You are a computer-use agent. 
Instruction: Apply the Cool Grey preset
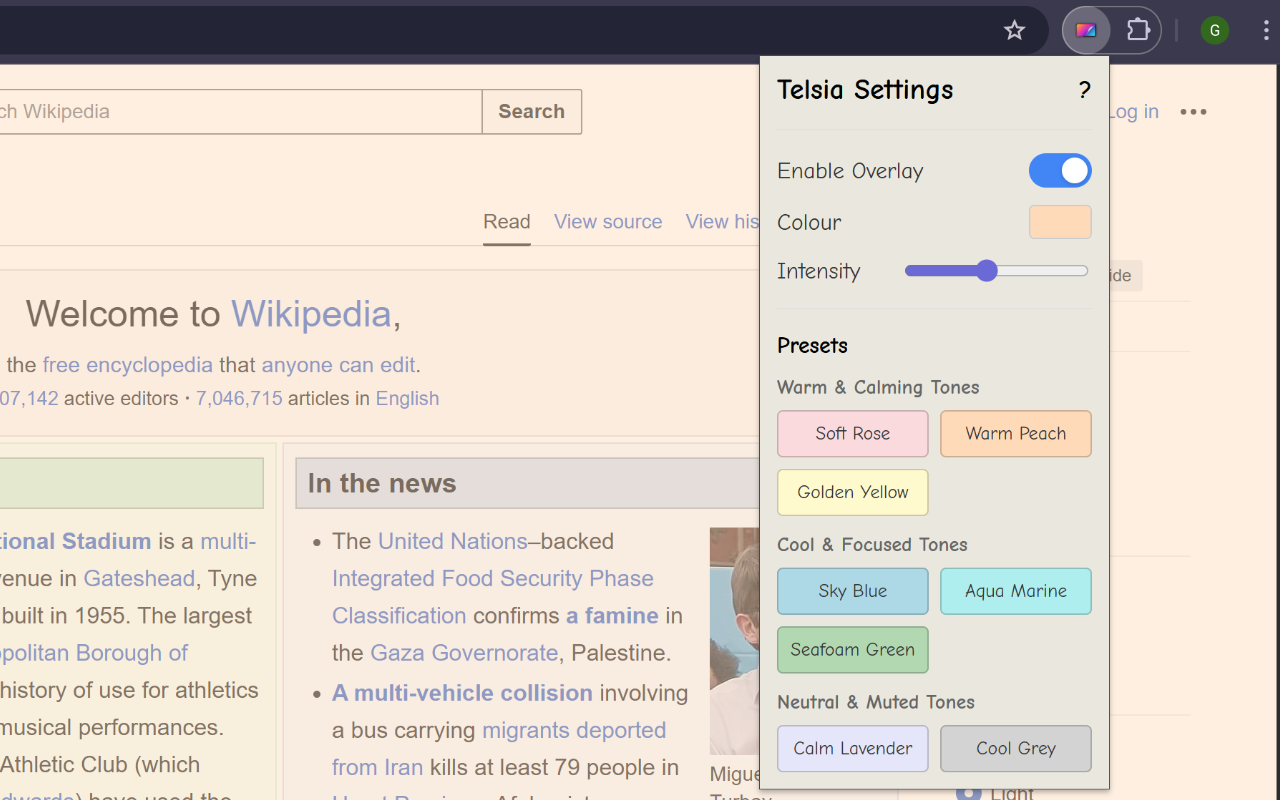1015,748
